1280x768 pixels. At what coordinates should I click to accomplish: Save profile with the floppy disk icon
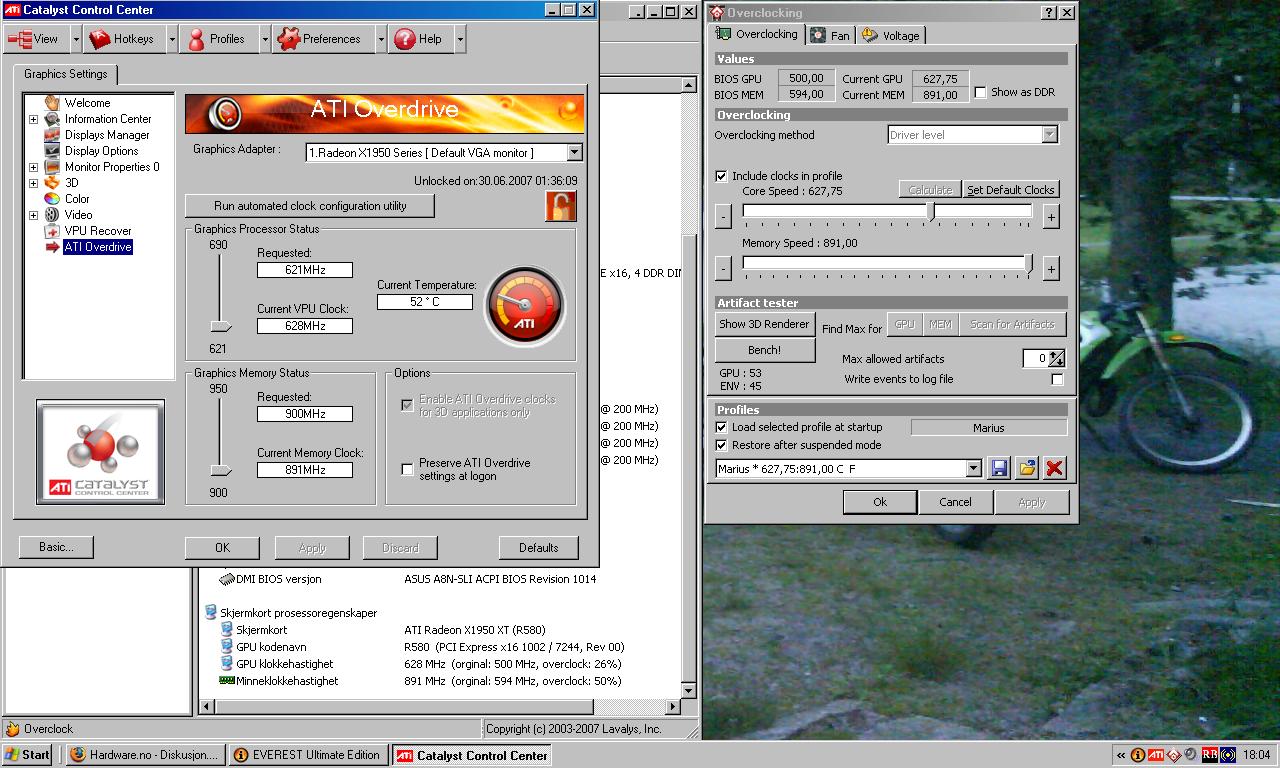tap(999, 468)
